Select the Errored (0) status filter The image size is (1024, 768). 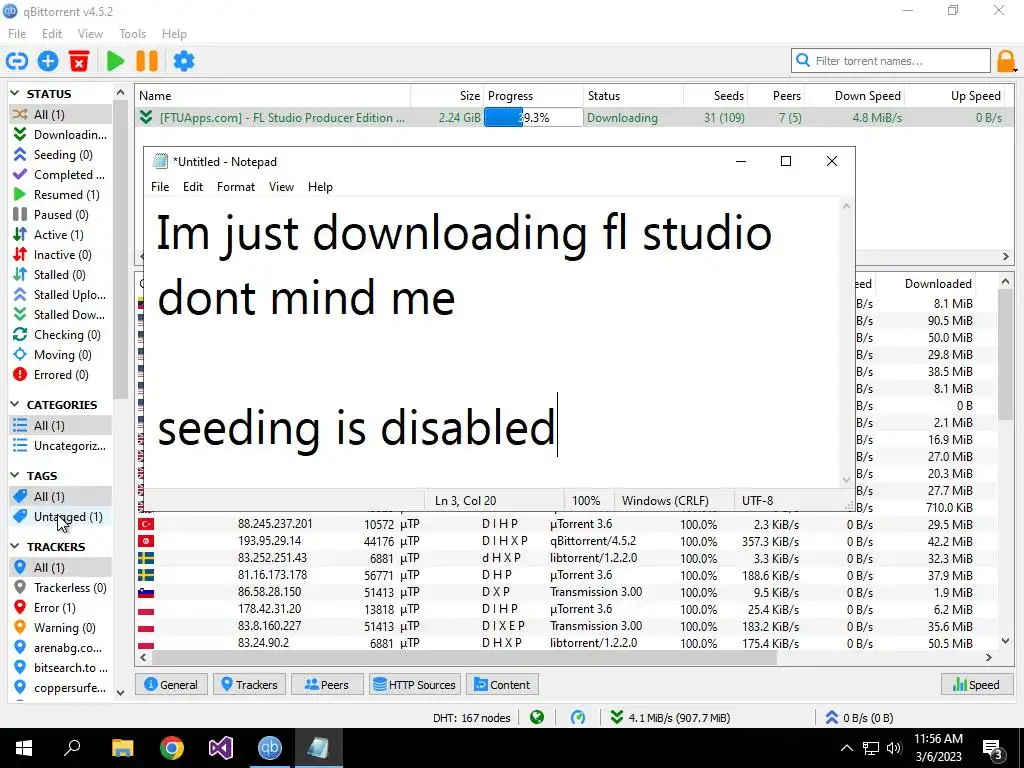point(60,375)
